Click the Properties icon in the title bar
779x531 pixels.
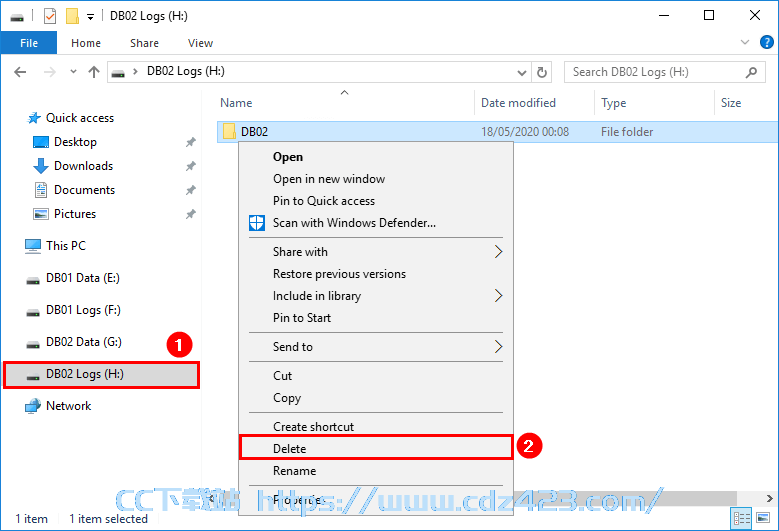pos(50,16)
